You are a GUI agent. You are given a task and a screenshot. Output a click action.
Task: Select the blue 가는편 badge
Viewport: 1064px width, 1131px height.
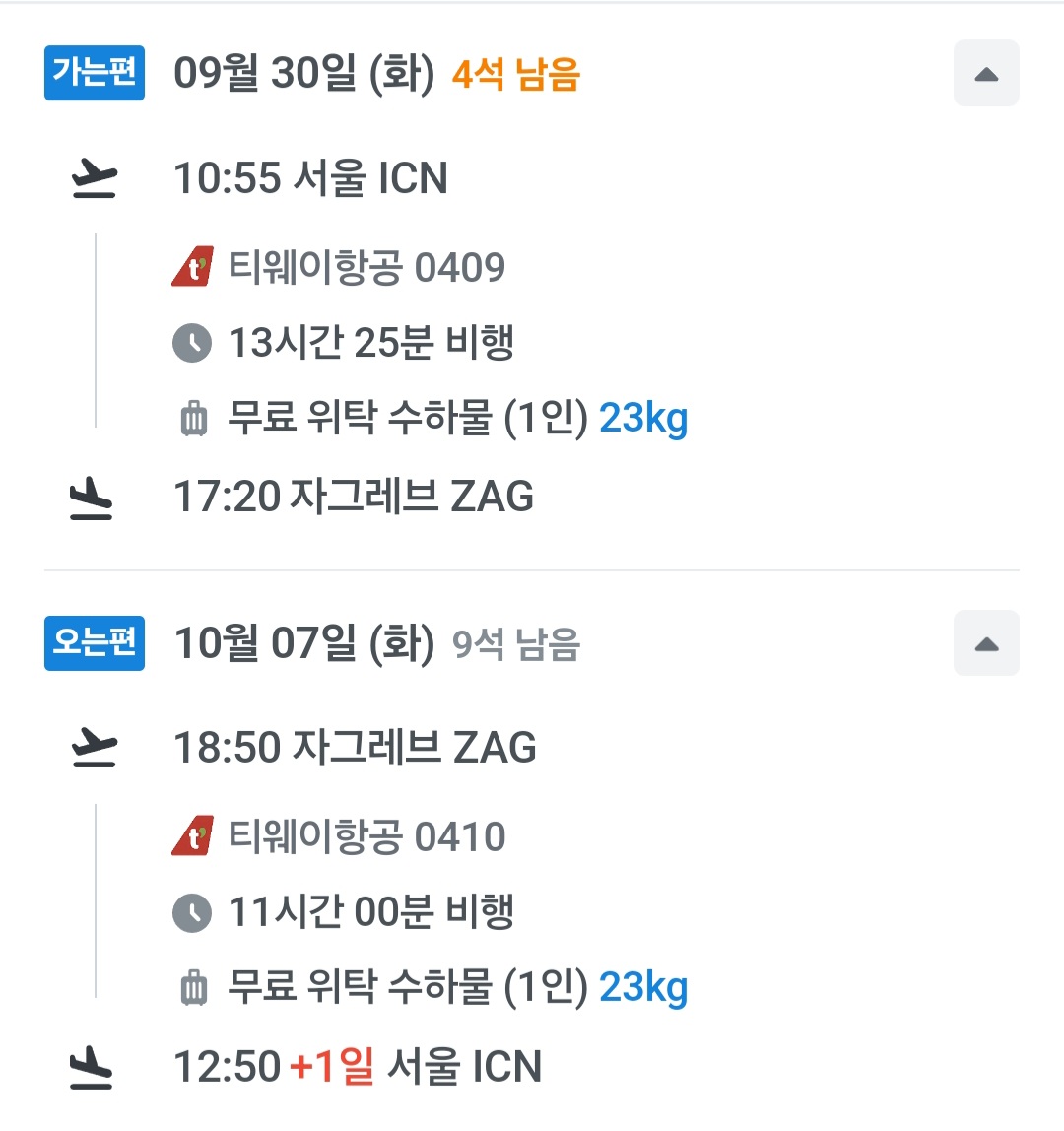pyautogui.click(x=95, y=73)
